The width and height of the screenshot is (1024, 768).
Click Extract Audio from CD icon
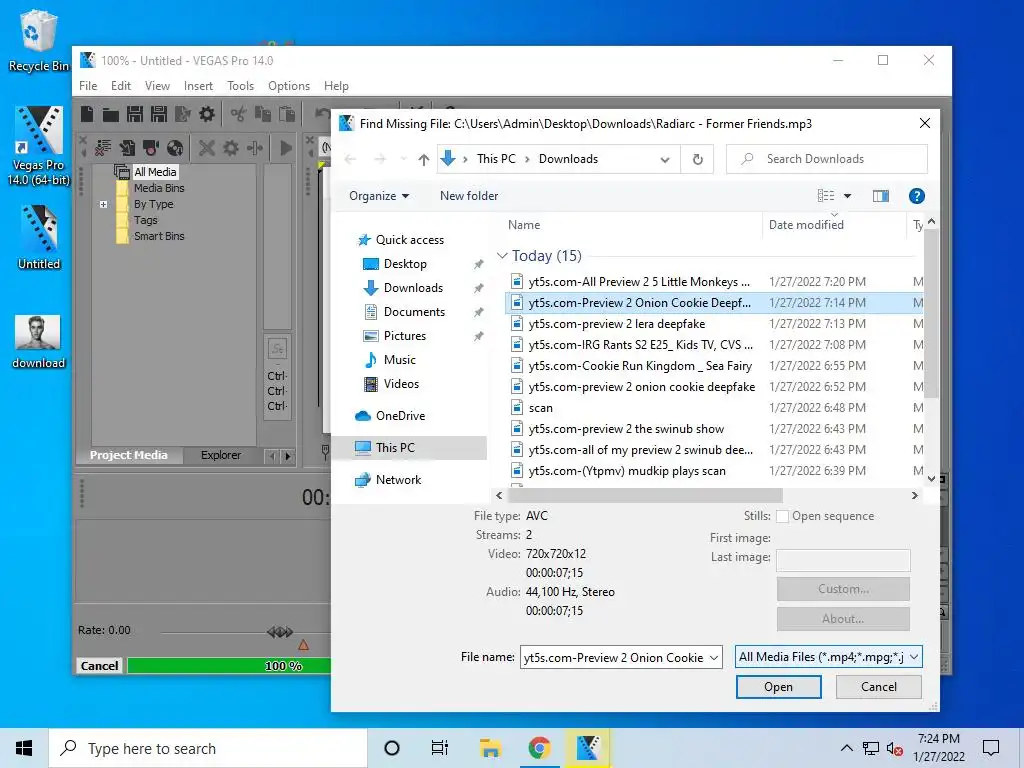tap(174, 148)
